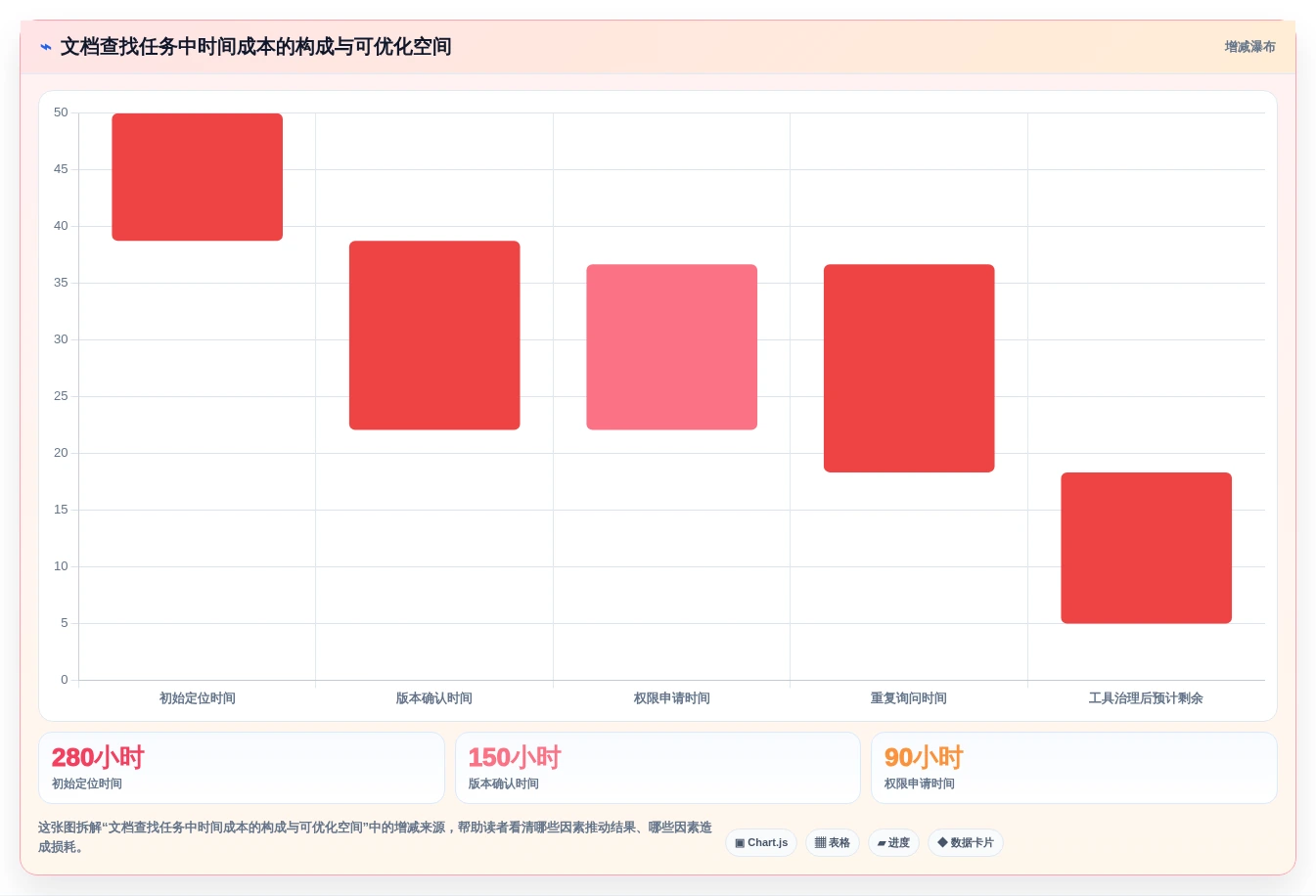Click the 进度 tag chip
The width and height of the screenshot is (1316, 896).
[x=893, y=843]
